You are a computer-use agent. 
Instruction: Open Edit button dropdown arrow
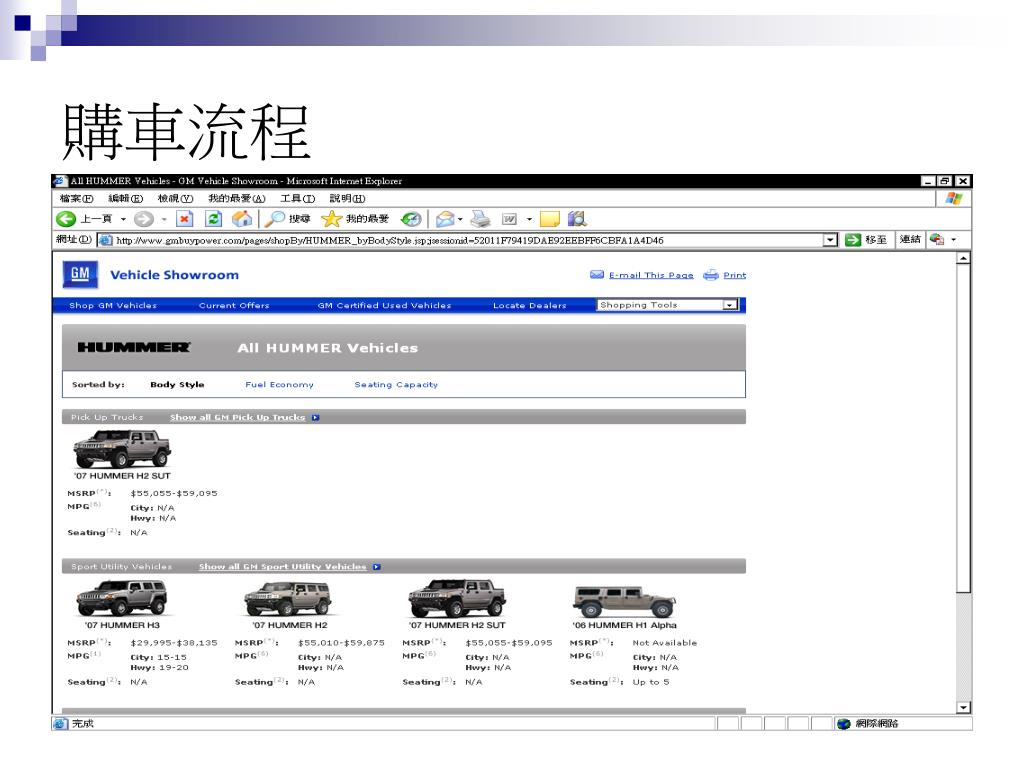pos(529,219)
